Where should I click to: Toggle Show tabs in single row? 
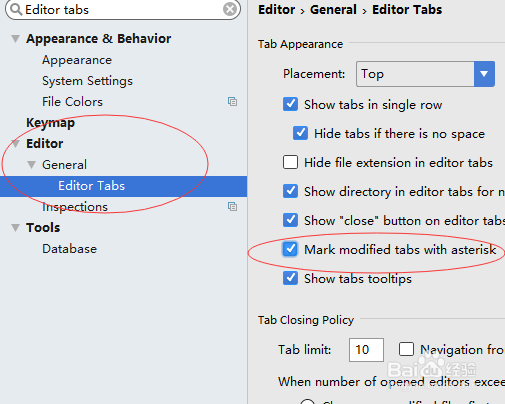(x=290, y=104)
